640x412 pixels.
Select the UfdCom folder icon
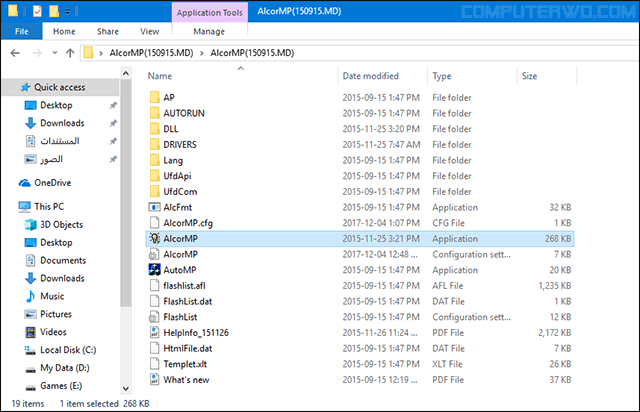click(x=154, y=191)
